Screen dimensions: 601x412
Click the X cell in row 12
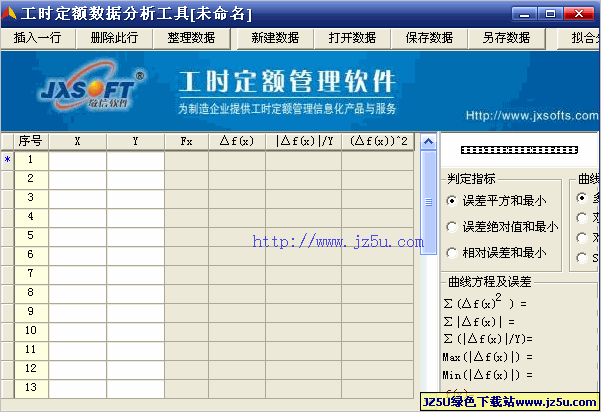[77, 369]
